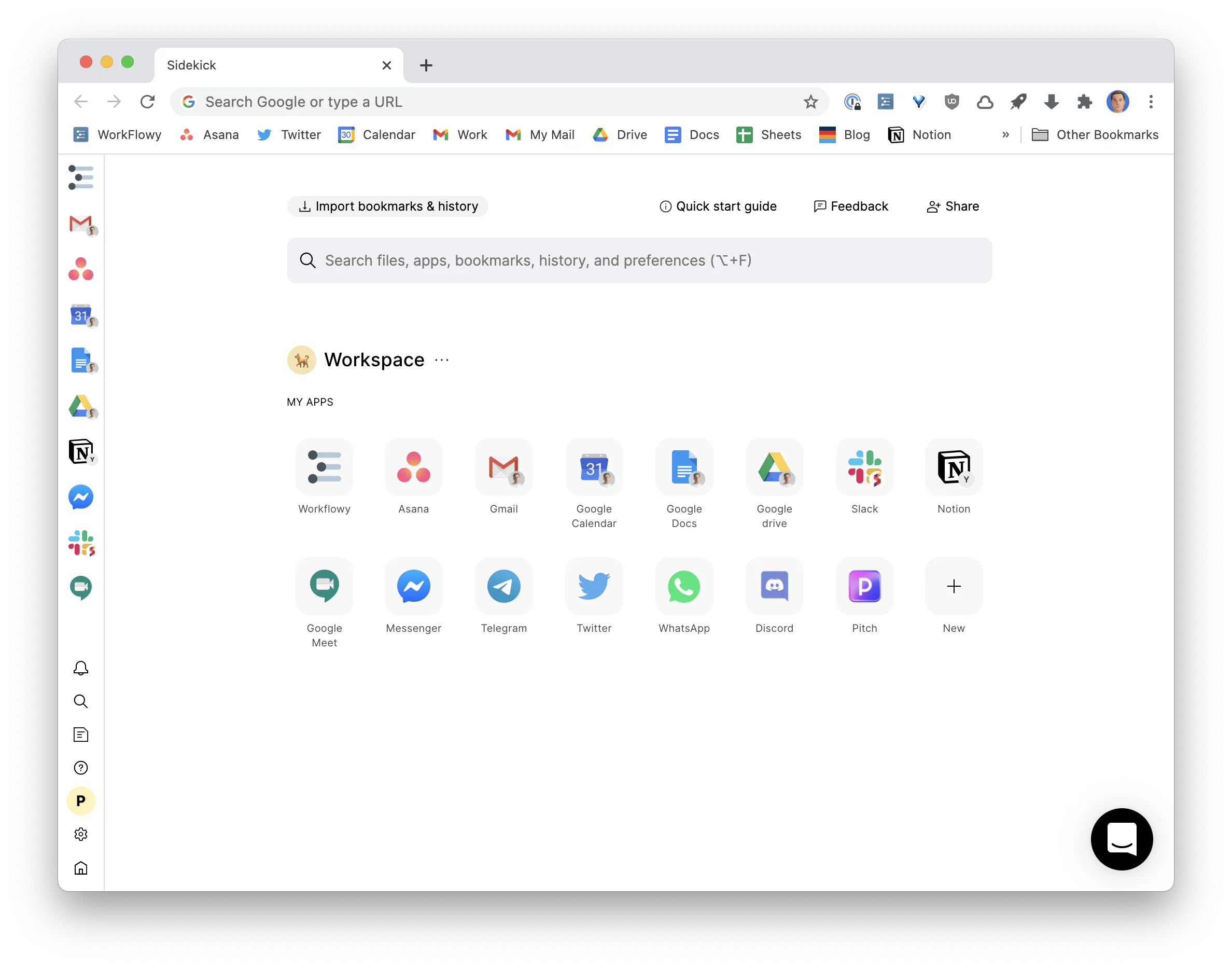Open the Quick start guide link
Viewport: 1232px width, 968px height.
click(718, 206)
